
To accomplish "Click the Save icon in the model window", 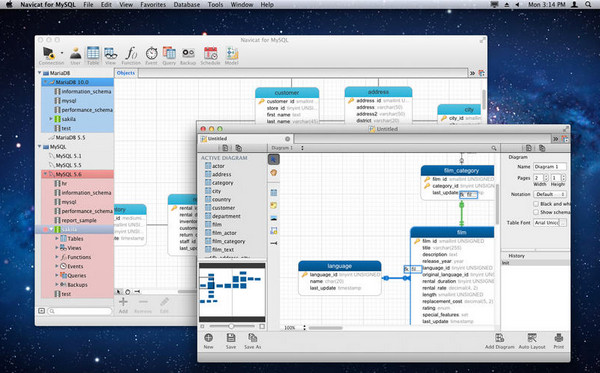I will 231,340.
